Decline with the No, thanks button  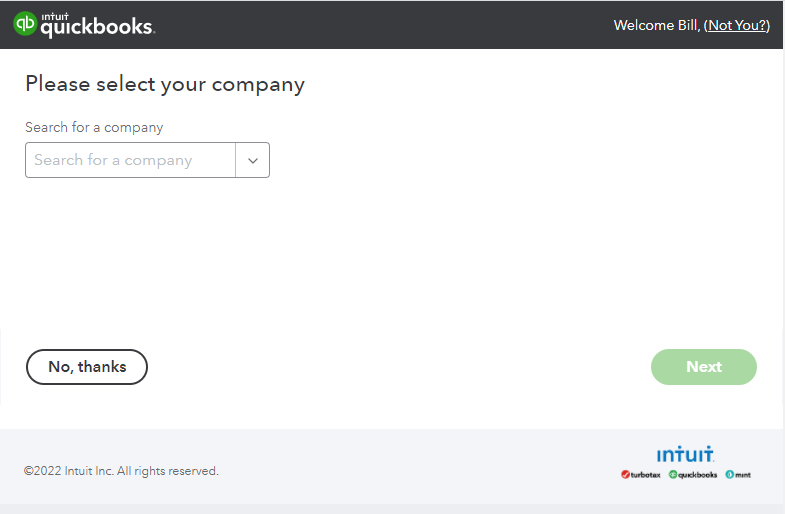point(87,367)
